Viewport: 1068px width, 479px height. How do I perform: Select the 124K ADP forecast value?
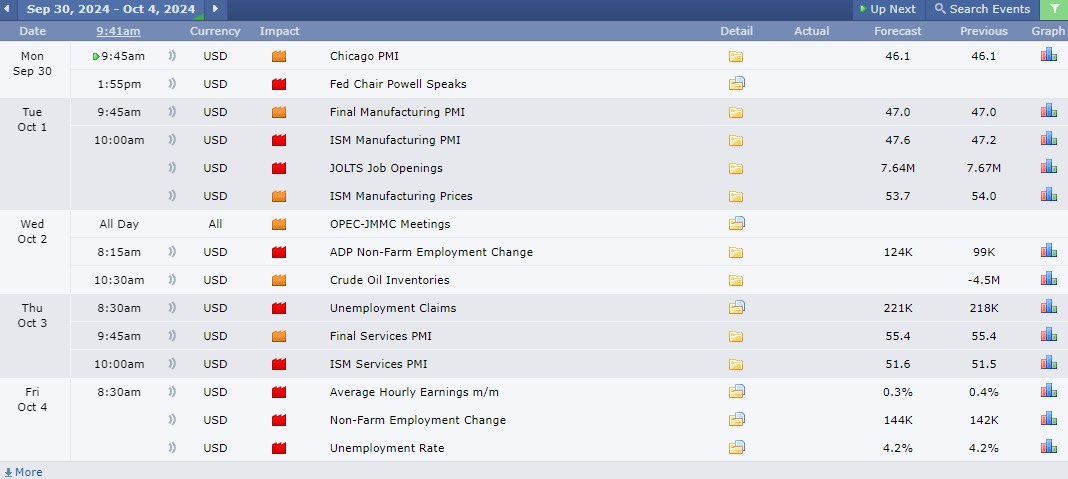pyautogui.click(x=898, y=251)
